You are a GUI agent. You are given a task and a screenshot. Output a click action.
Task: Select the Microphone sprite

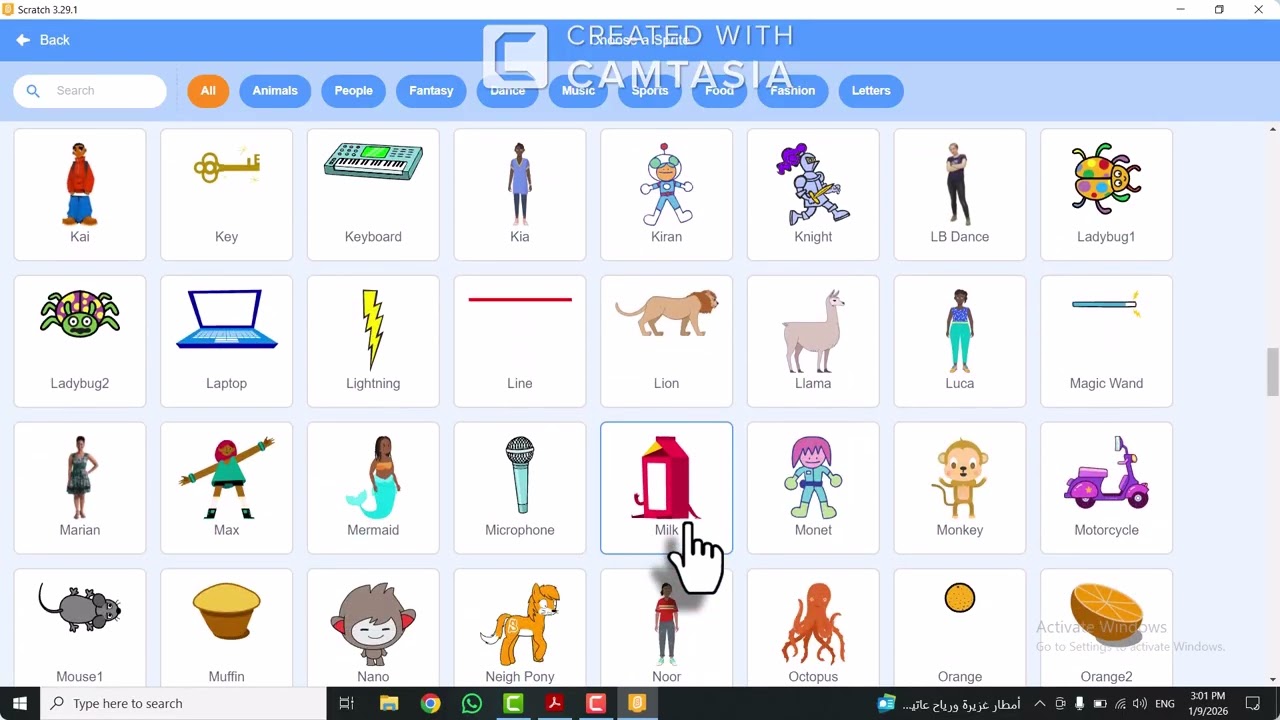pyautogui.click(x=520, y=488)
